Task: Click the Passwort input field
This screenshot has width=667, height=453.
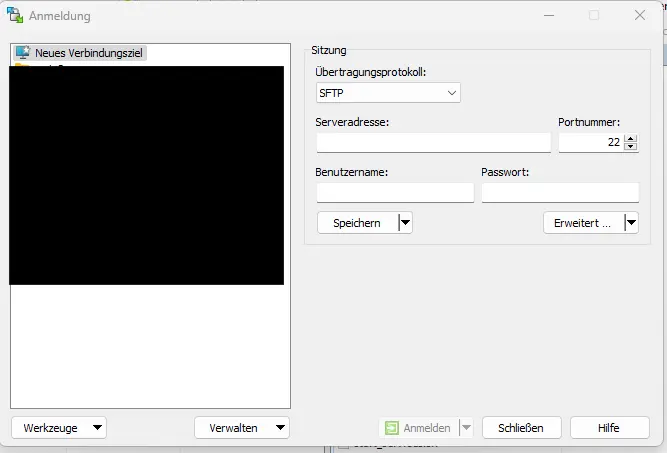Action: pos(559,192)
